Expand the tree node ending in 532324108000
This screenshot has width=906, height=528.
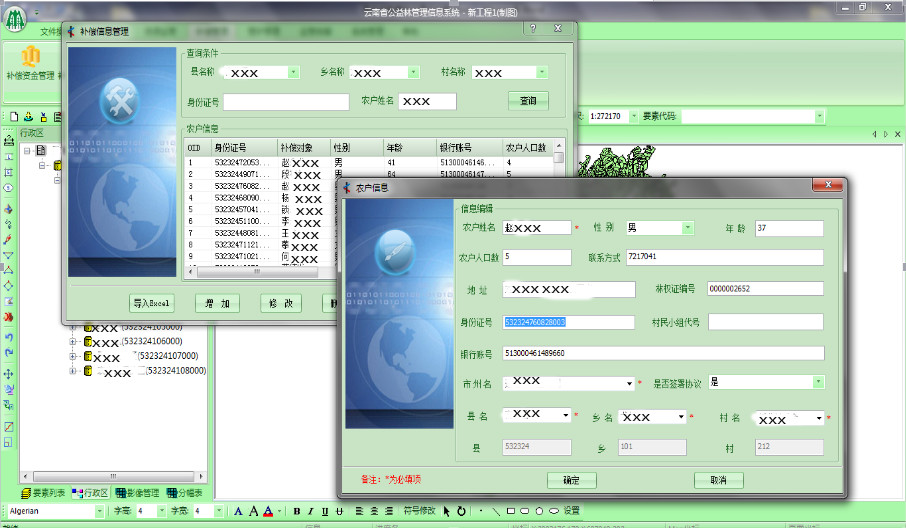(72, 371)
